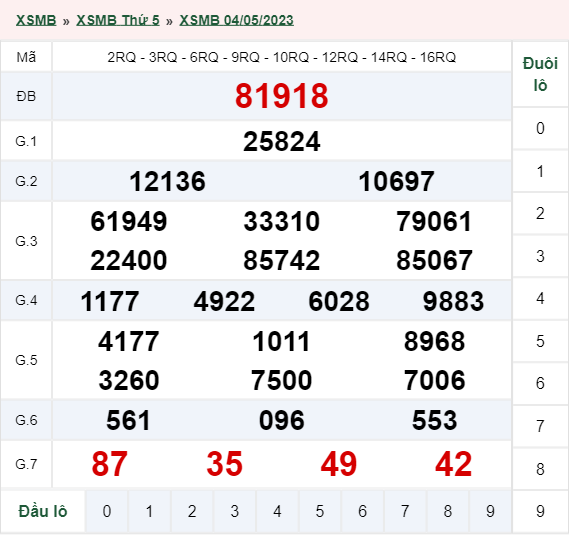Select Đầu lô digit 3

[x=235, y=511]
